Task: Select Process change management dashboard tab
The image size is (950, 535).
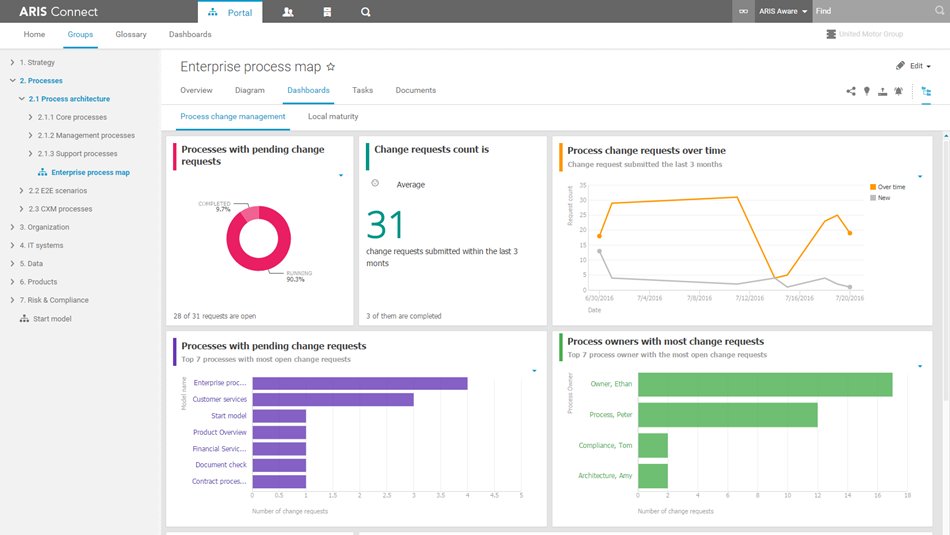Action: pos(233,116)
